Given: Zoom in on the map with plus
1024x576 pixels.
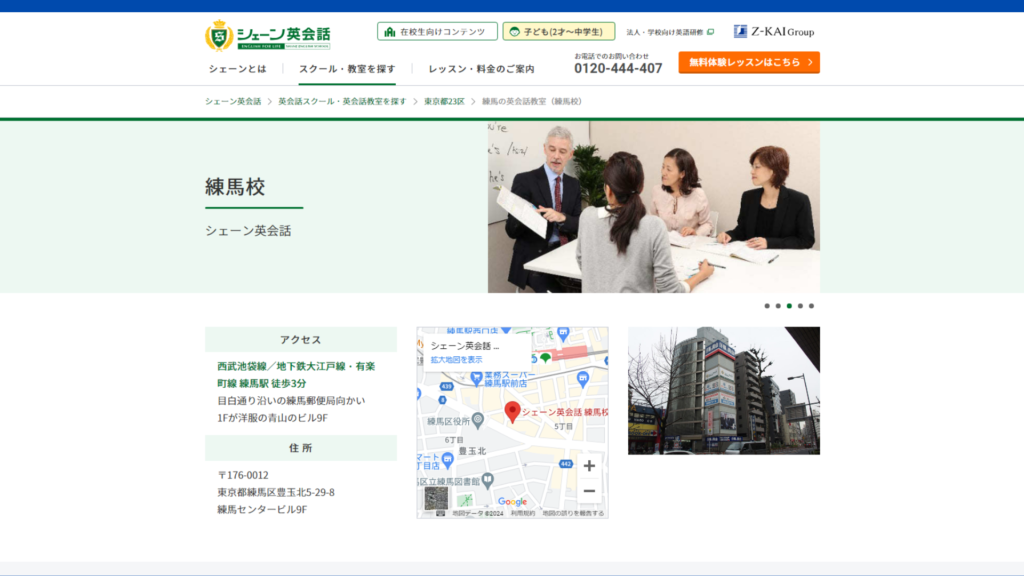Looking at the screenshot, I should (589, 466).
